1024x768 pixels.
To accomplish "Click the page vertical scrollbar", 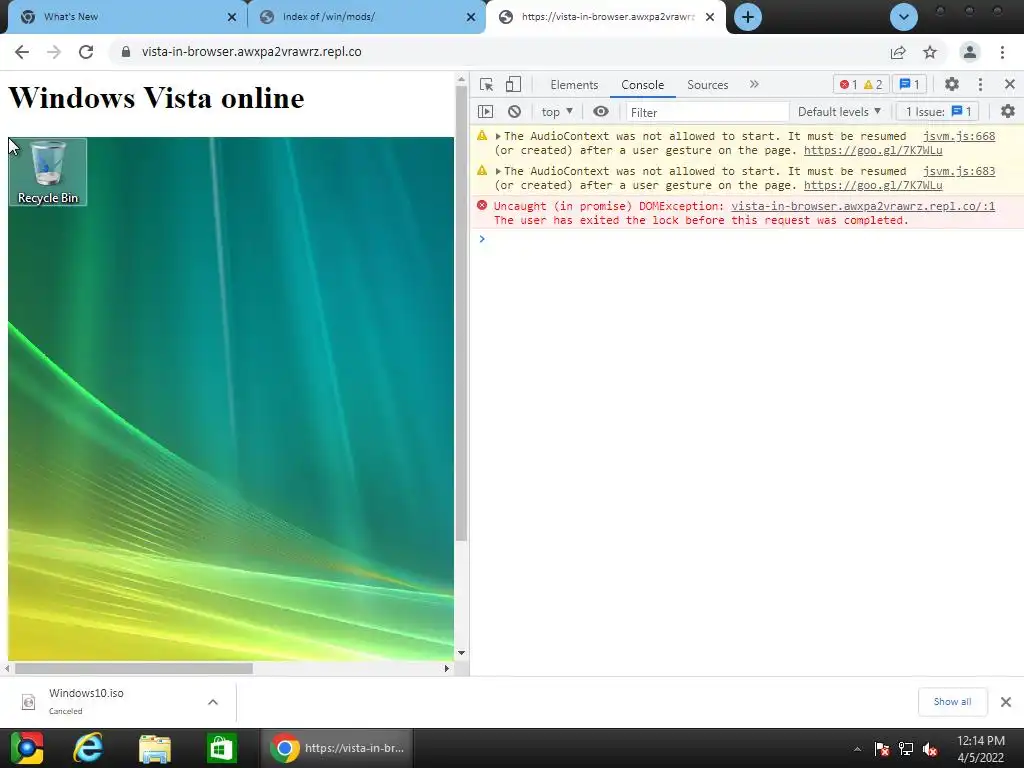I will [x=462, y=313].
